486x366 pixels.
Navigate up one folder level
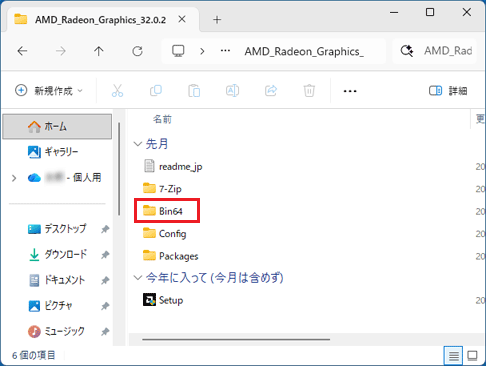[99, 51]
